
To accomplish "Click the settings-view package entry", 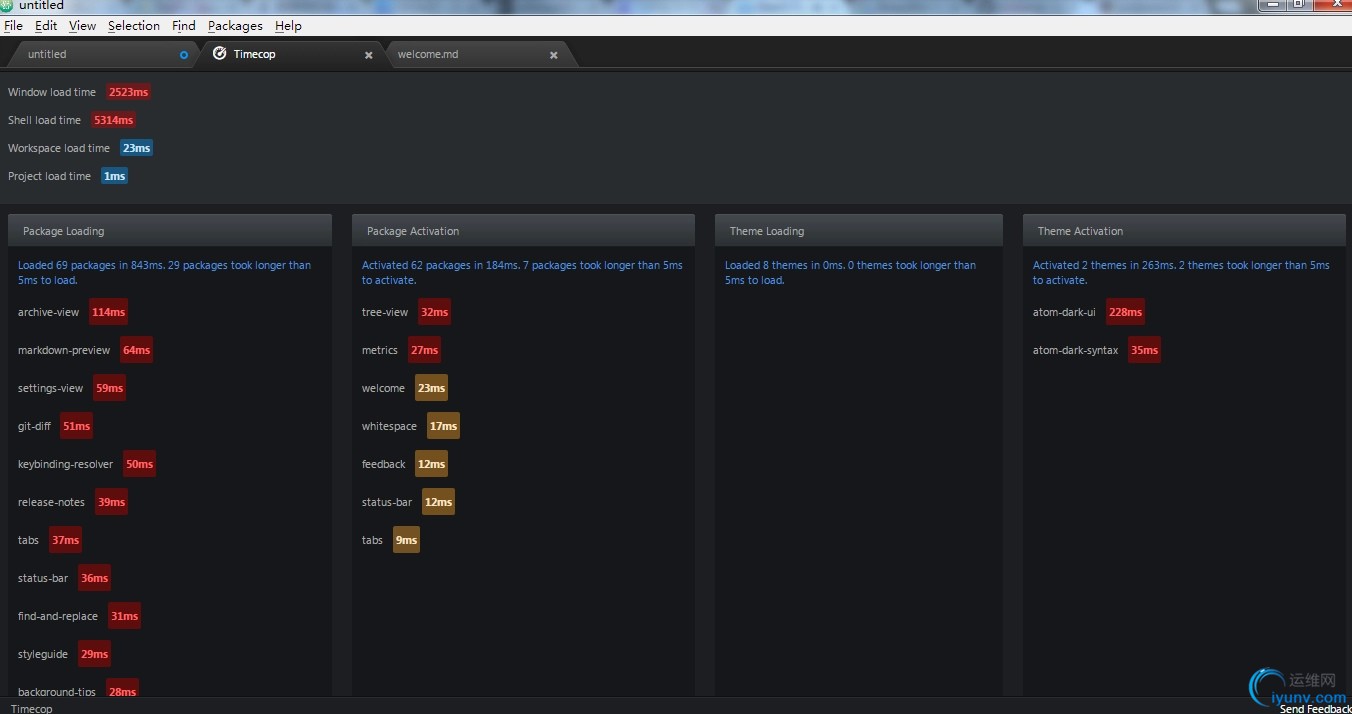I will click(71, 388).
